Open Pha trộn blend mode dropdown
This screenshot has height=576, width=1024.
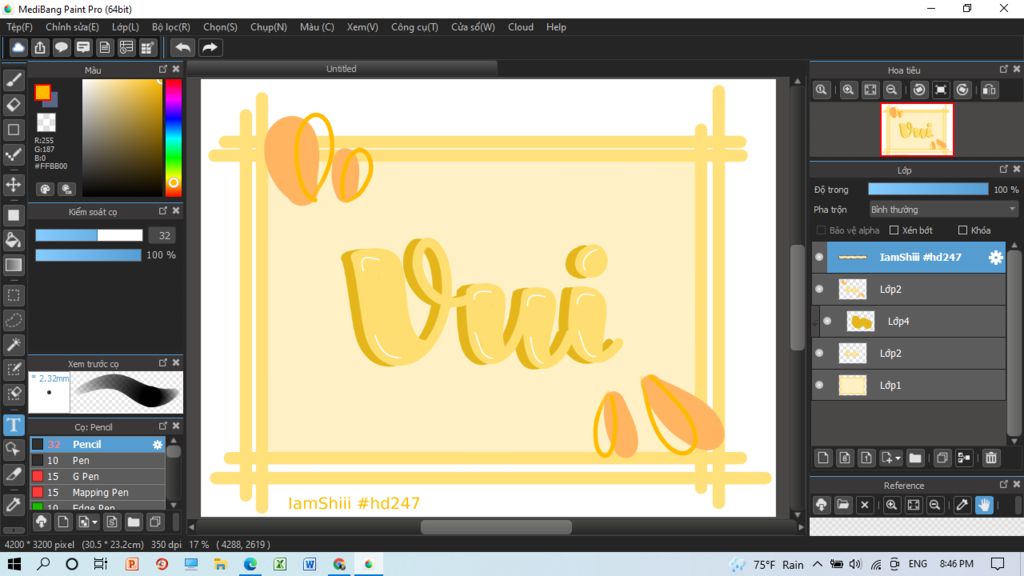coord(943,210)
